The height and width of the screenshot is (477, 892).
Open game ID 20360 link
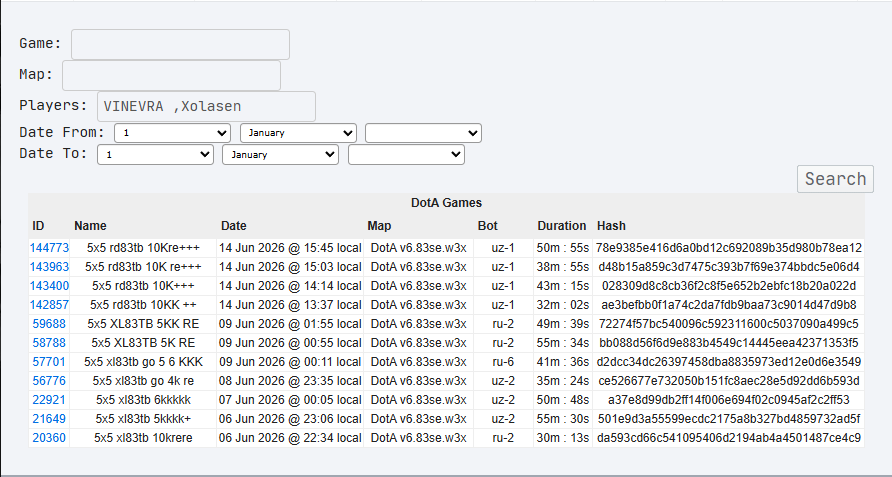[x=49, y=438]
